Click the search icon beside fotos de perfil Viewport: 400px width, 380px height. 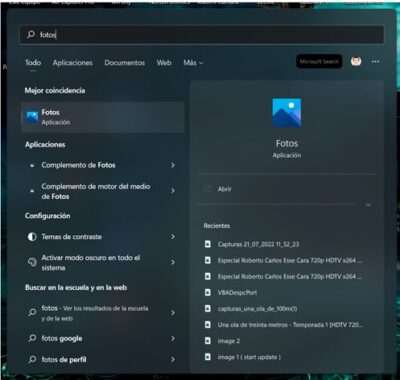click(x=32, y=359)
